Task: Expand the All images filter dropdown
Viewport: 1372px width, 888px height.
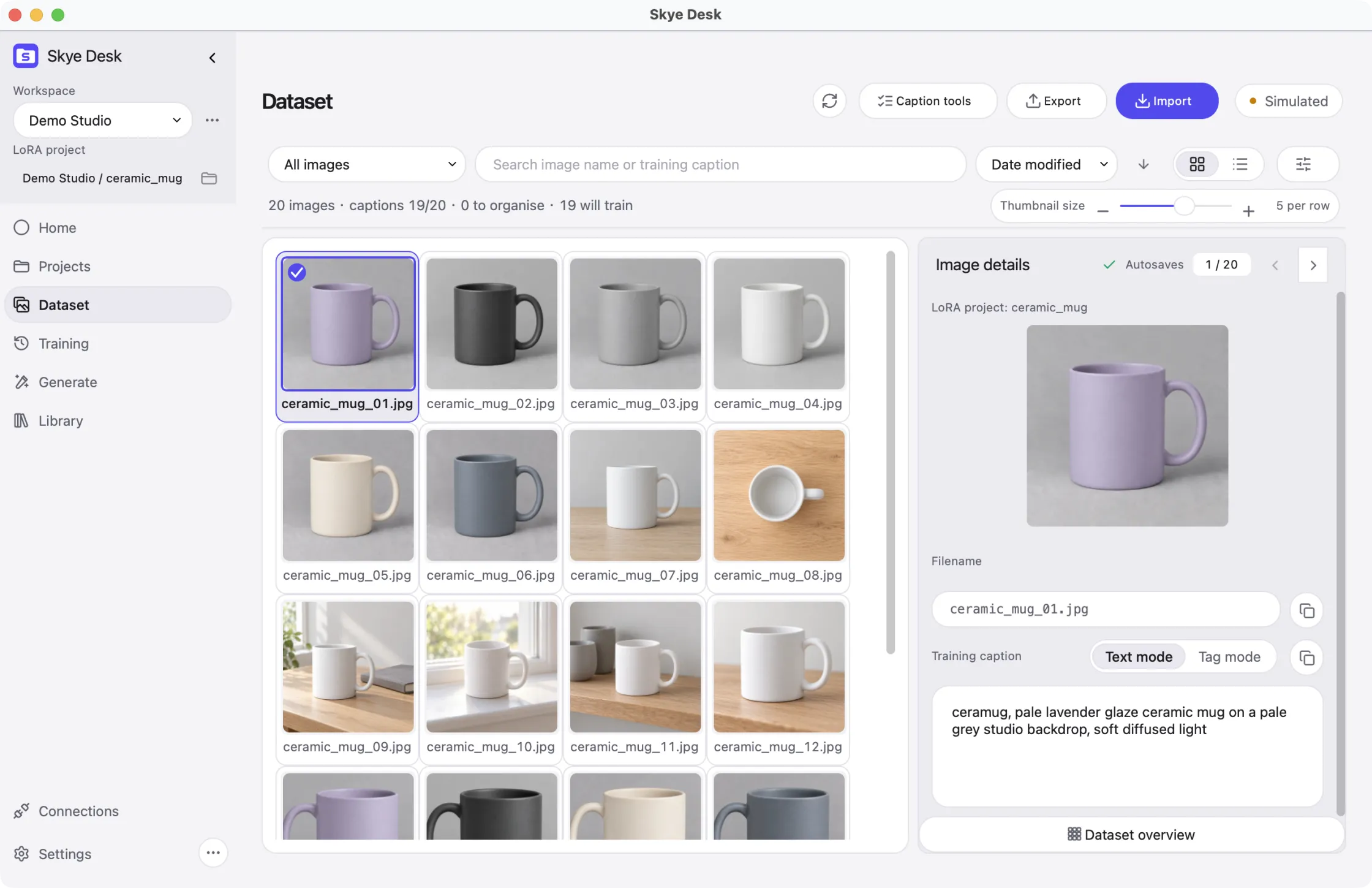Action: (x=367, y=164)
